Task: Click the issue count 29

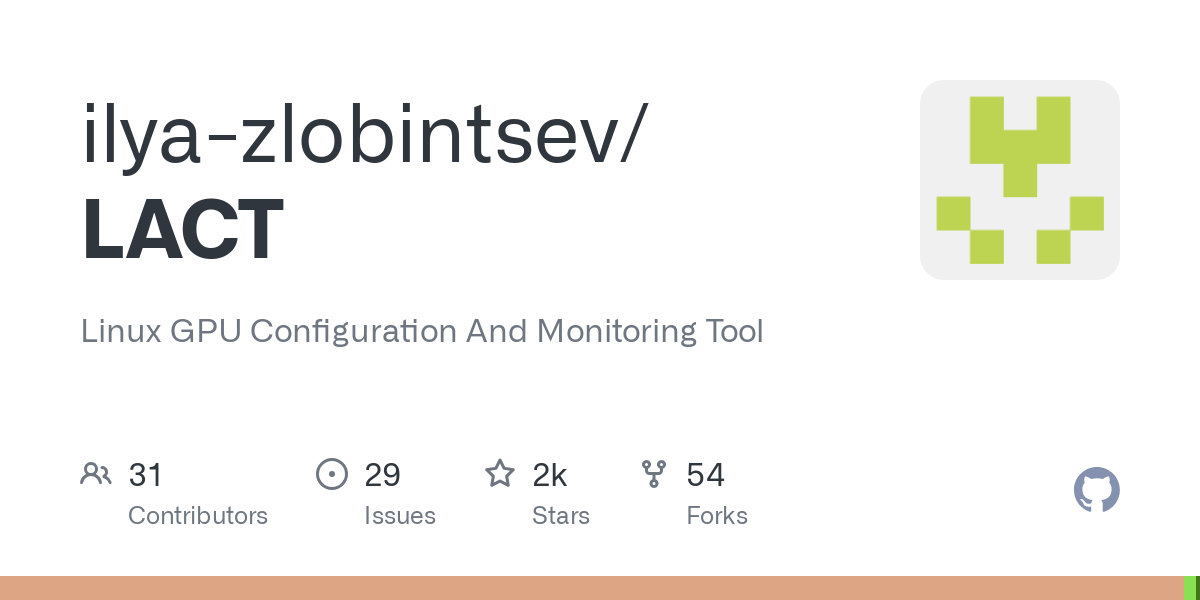Action: 382,475
